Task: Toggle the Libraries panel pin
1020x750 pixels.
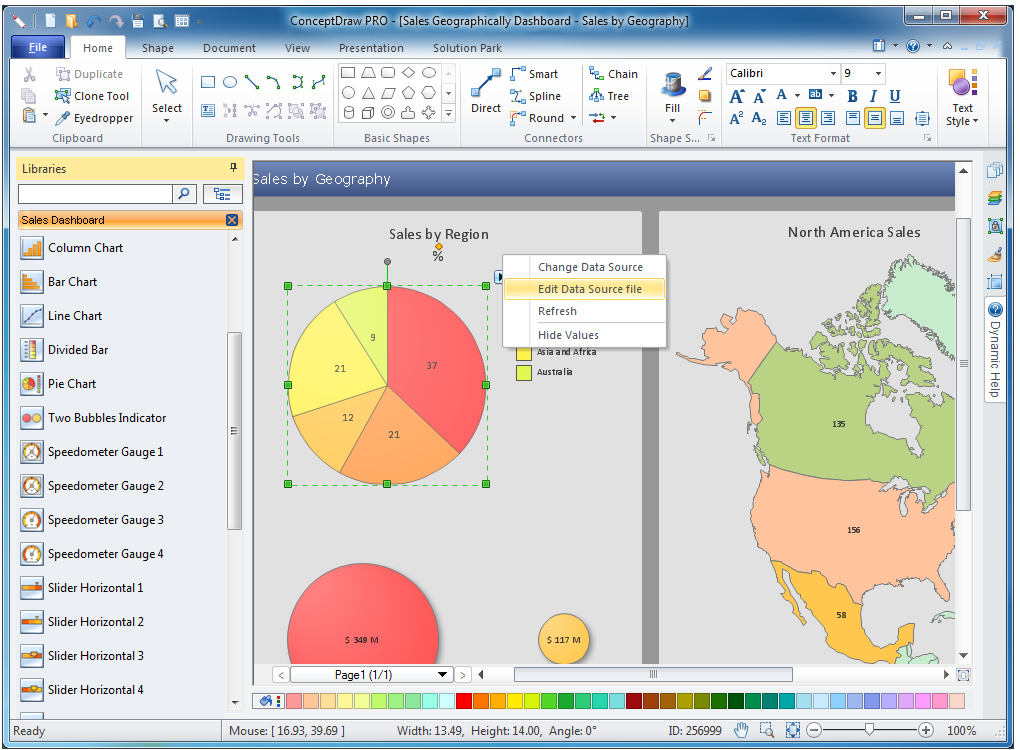Action: tap(233, 168)
